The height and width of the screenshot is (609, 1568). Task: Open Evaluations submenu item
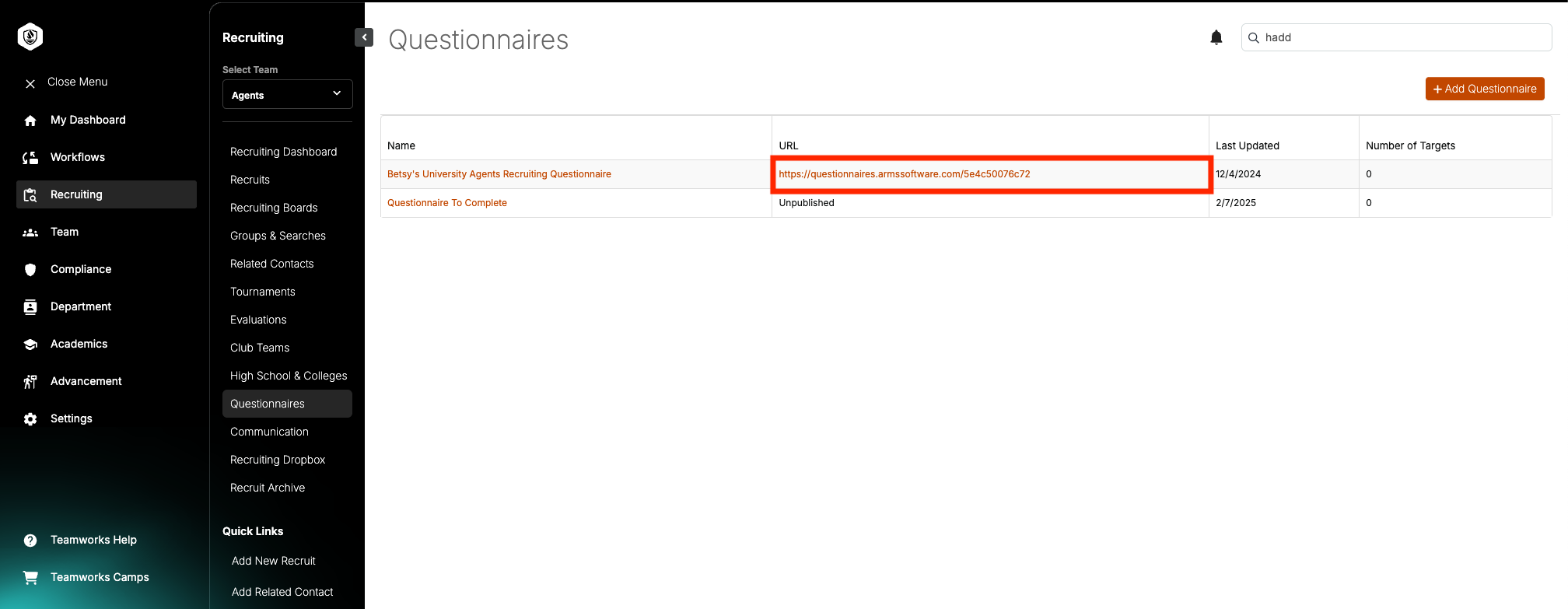click(258, 320)
